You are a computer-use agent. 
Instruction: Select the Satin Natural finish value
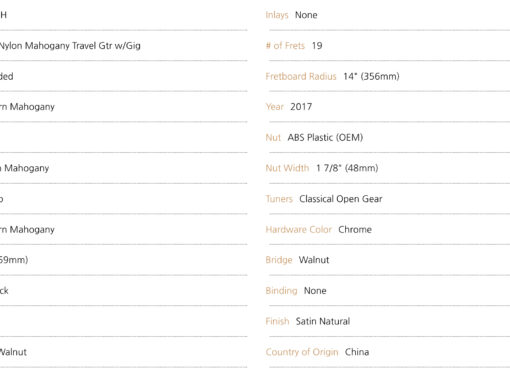click(x=323, y=321)
